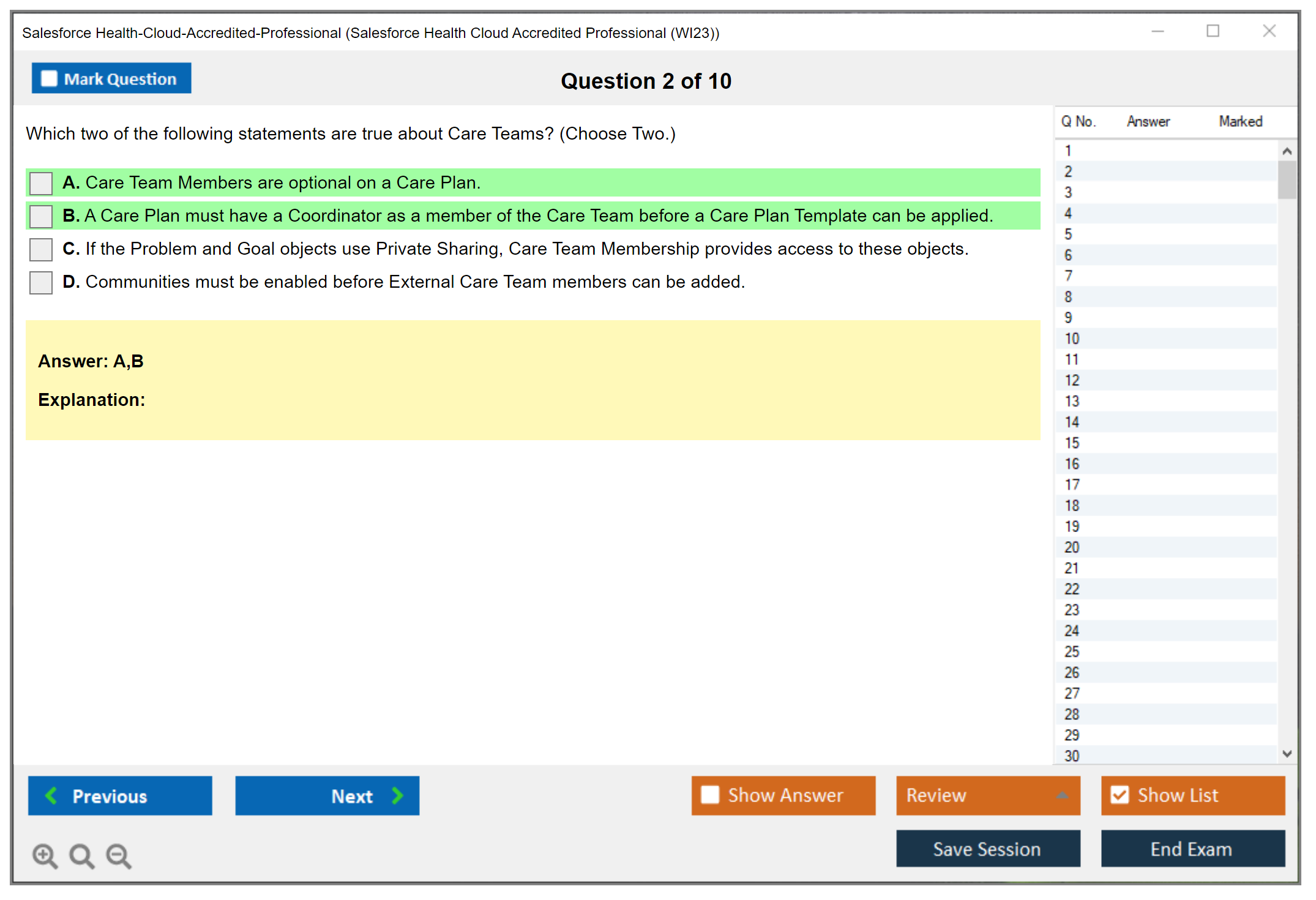Close the exam window
1316x900 pixels.
[x=1269, y=31]
